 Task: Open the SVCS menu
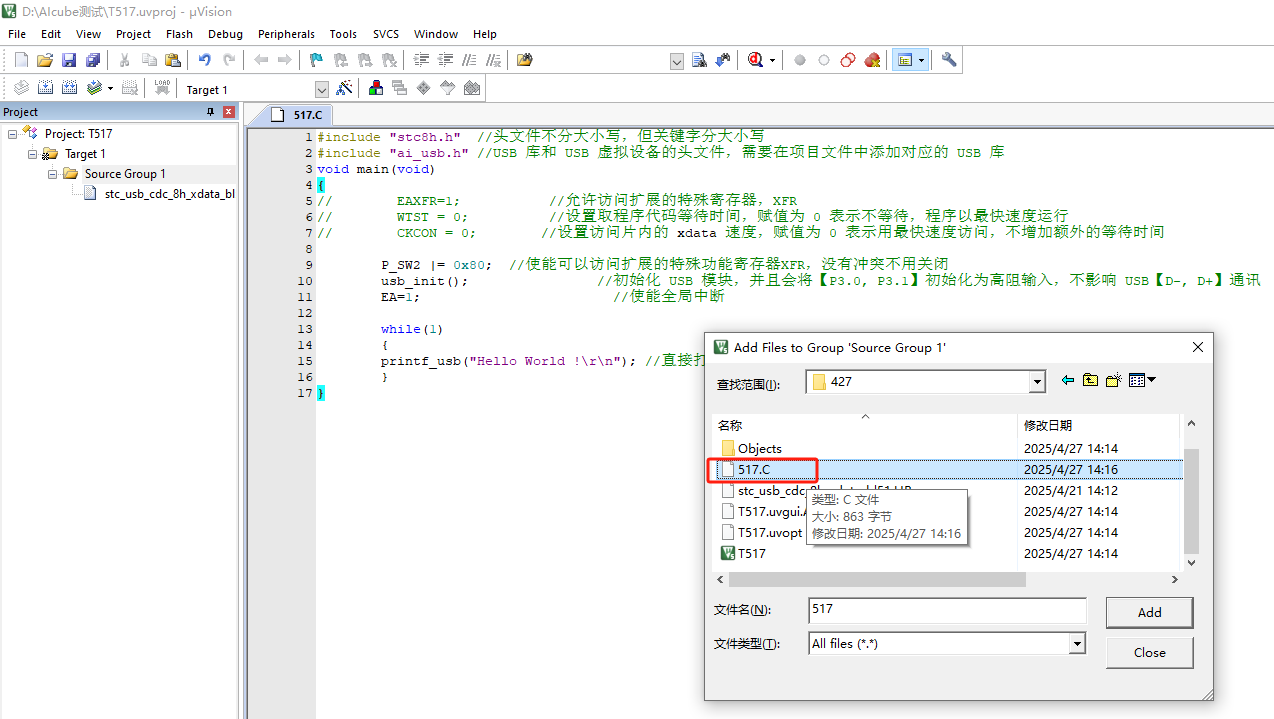tap(386, 33)
